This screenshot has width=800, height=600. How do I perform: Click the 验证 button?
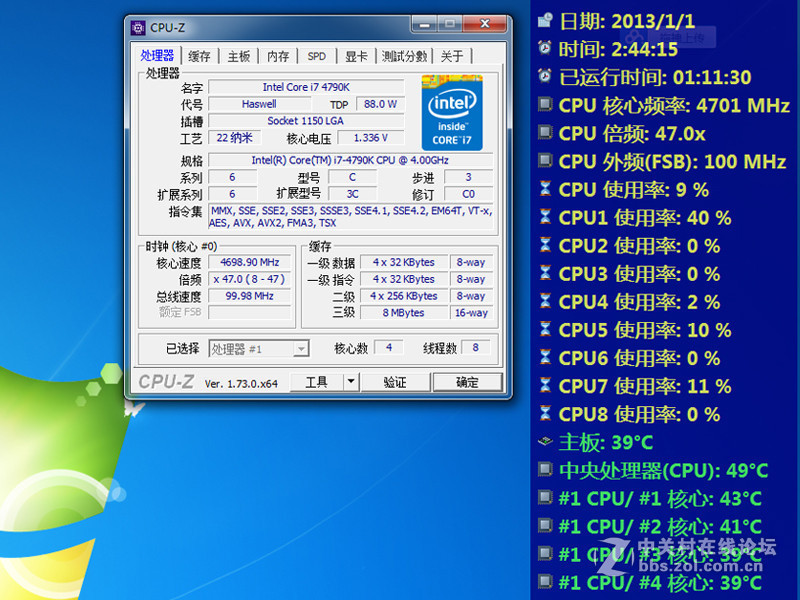tap(395, 382)
